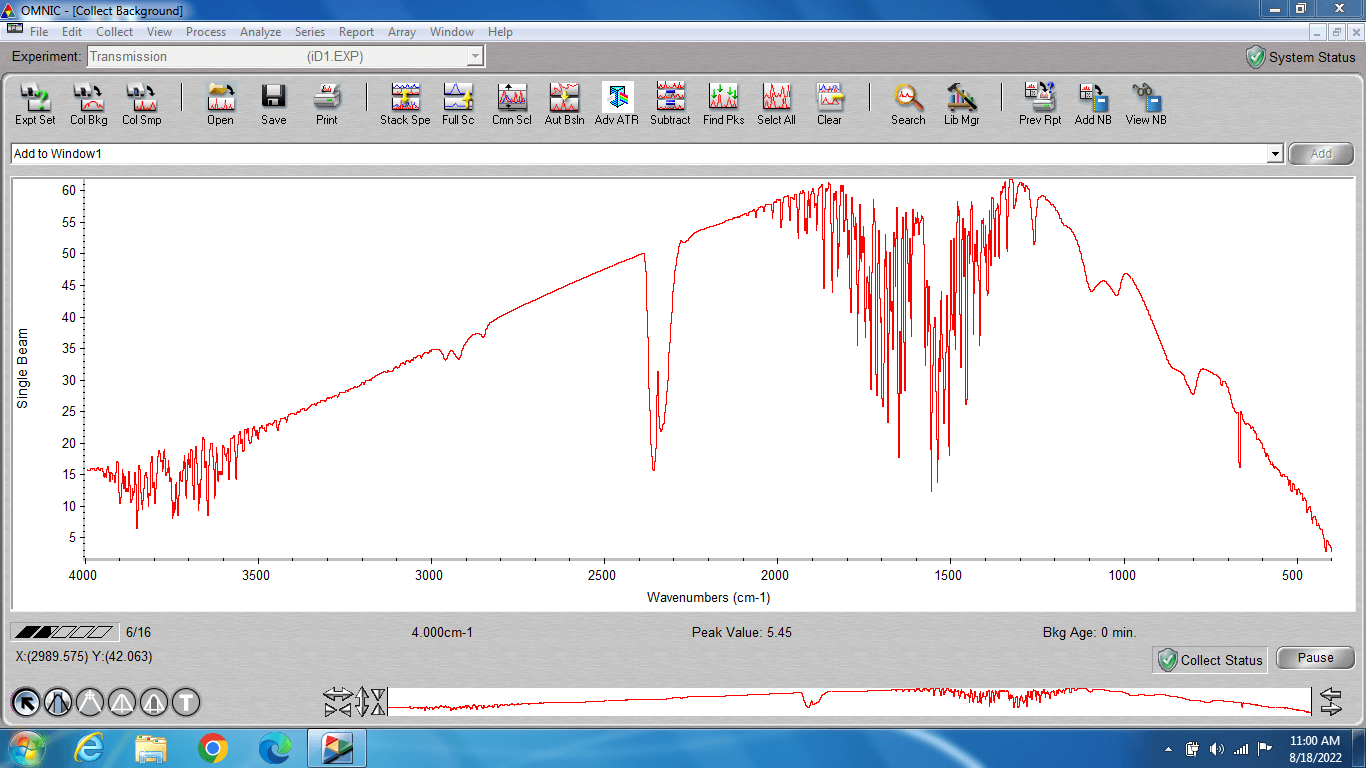Switch to the region palette tool

pyautogui.click(x=58, y=703)
